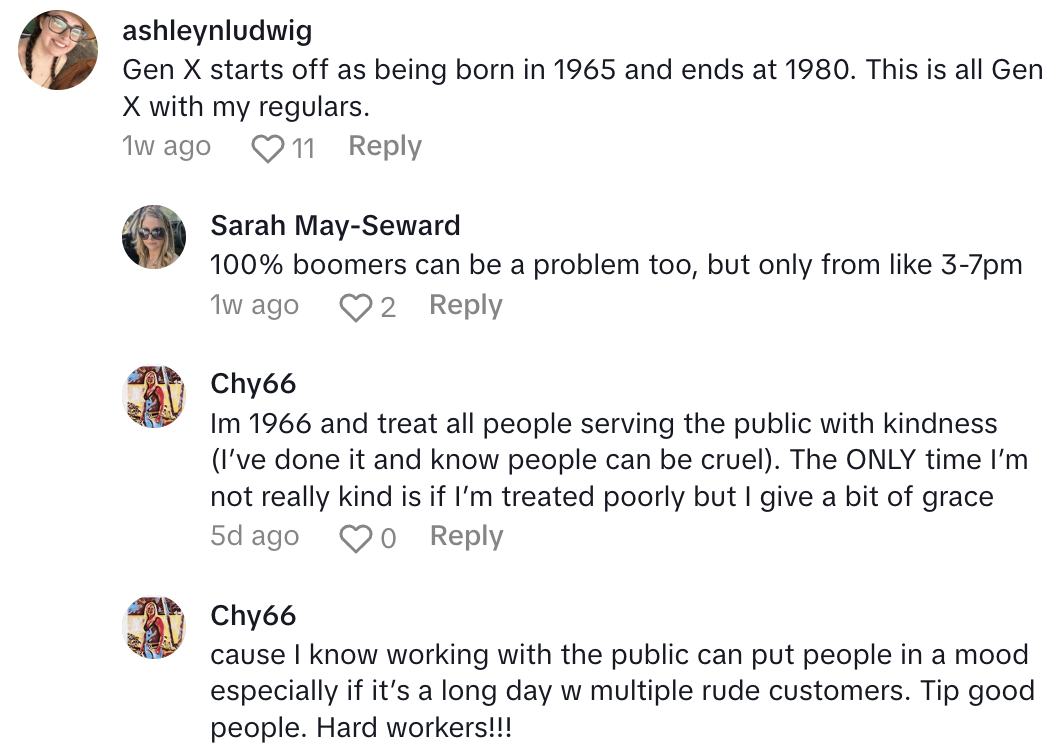
Task: Click Sarah May-Seward's avatar photo
Action: [x=154, y=237]
